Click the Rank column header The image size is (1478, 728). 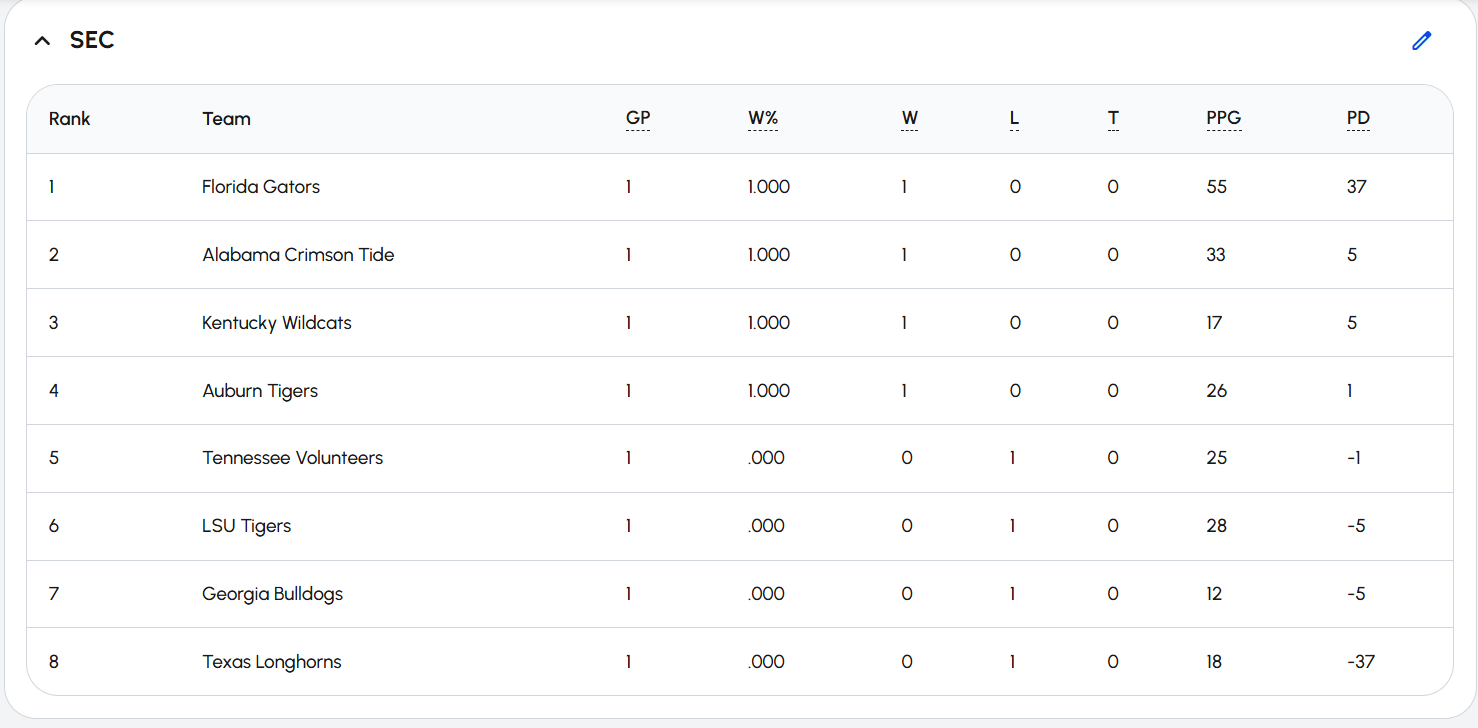point(69,119)
